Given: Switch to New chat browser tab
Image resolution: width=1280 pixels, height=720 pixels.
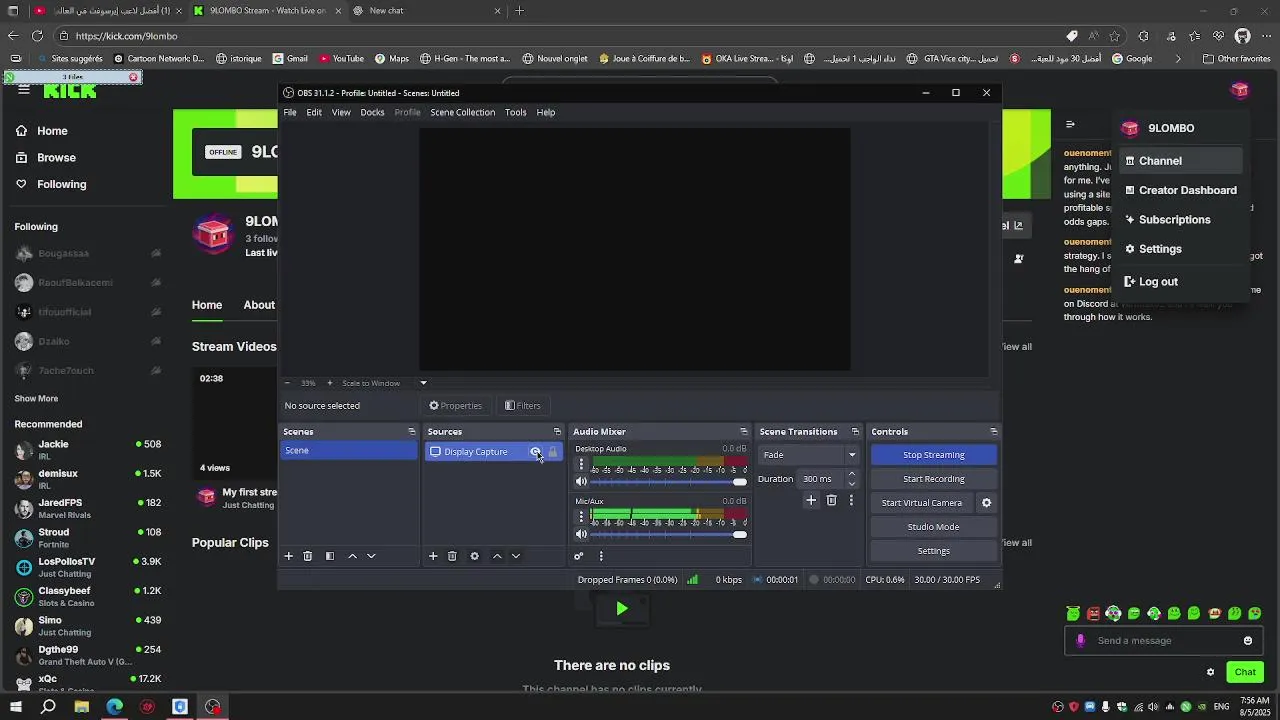Looking at the screenshot, I should tap(428, 11).
